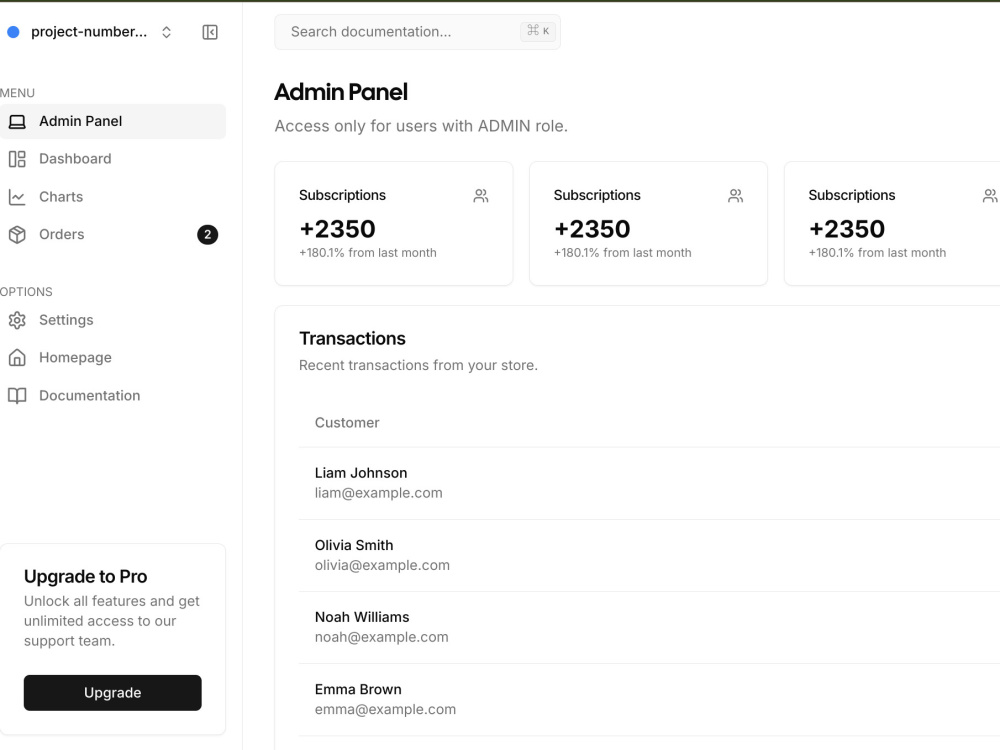Click the Orders notification badge showing 2
The width and height of the screenshot is (1000, 750).
pyautogui.click(x=206, y=234)
